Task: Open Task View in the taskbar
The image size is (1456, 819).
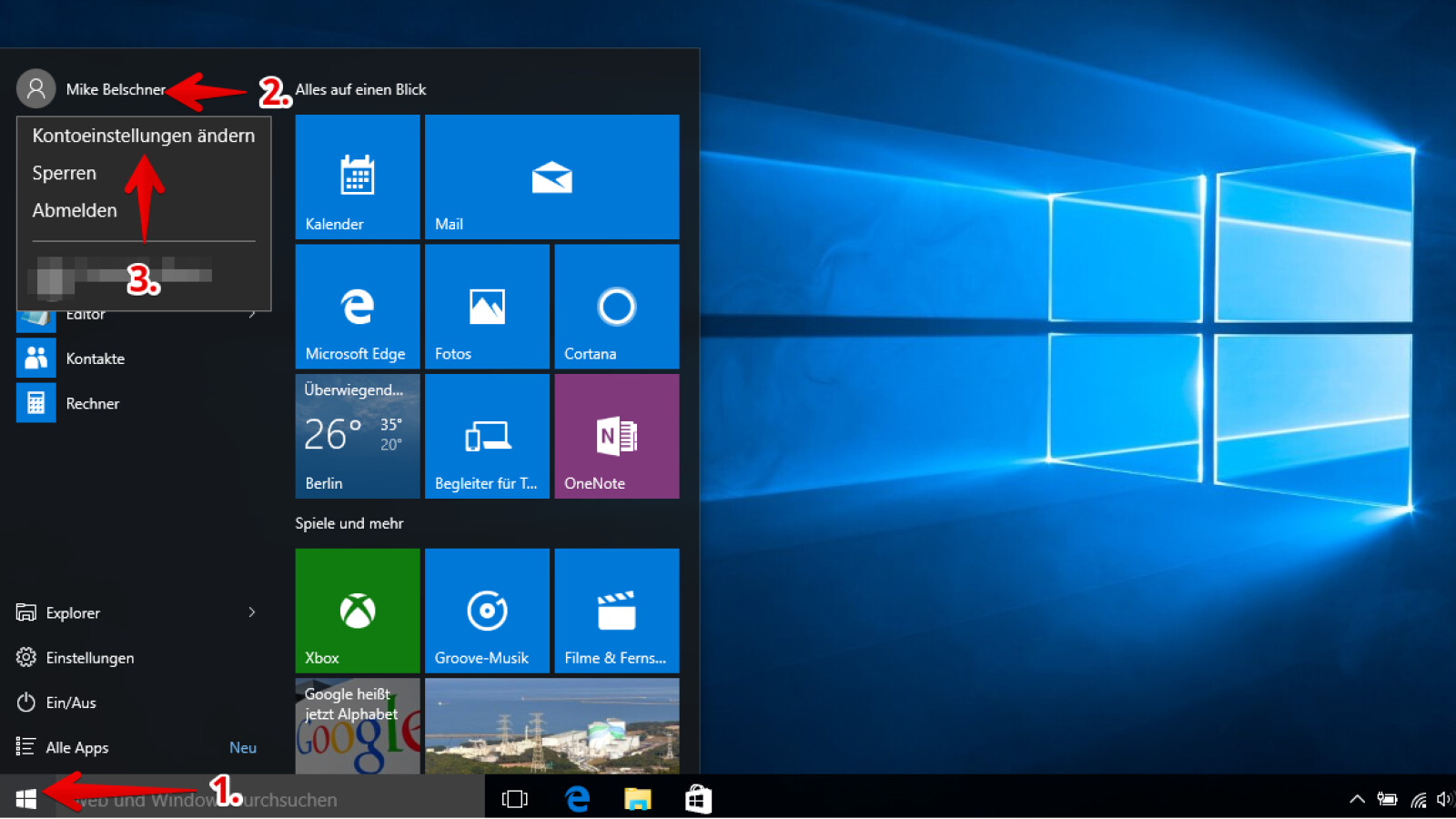Action: tap(515, 799)
